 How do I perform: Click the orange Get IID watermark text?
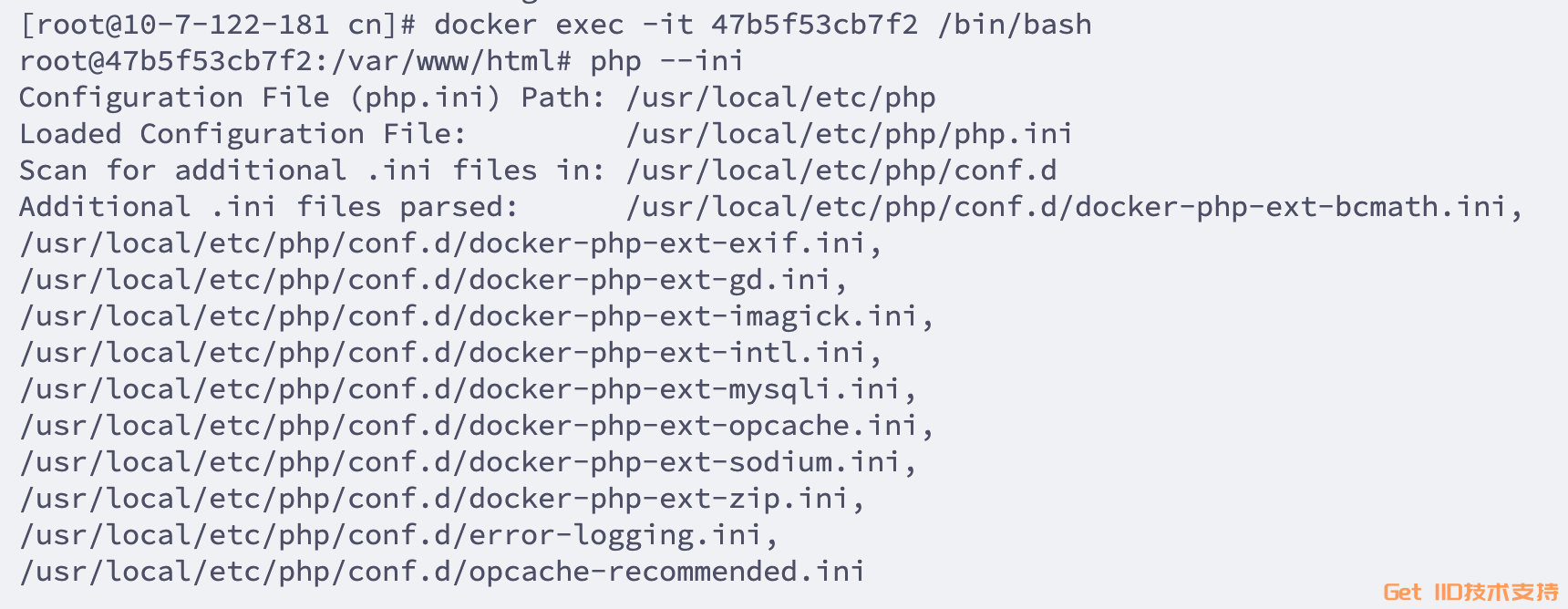(x=1470, y=593)
